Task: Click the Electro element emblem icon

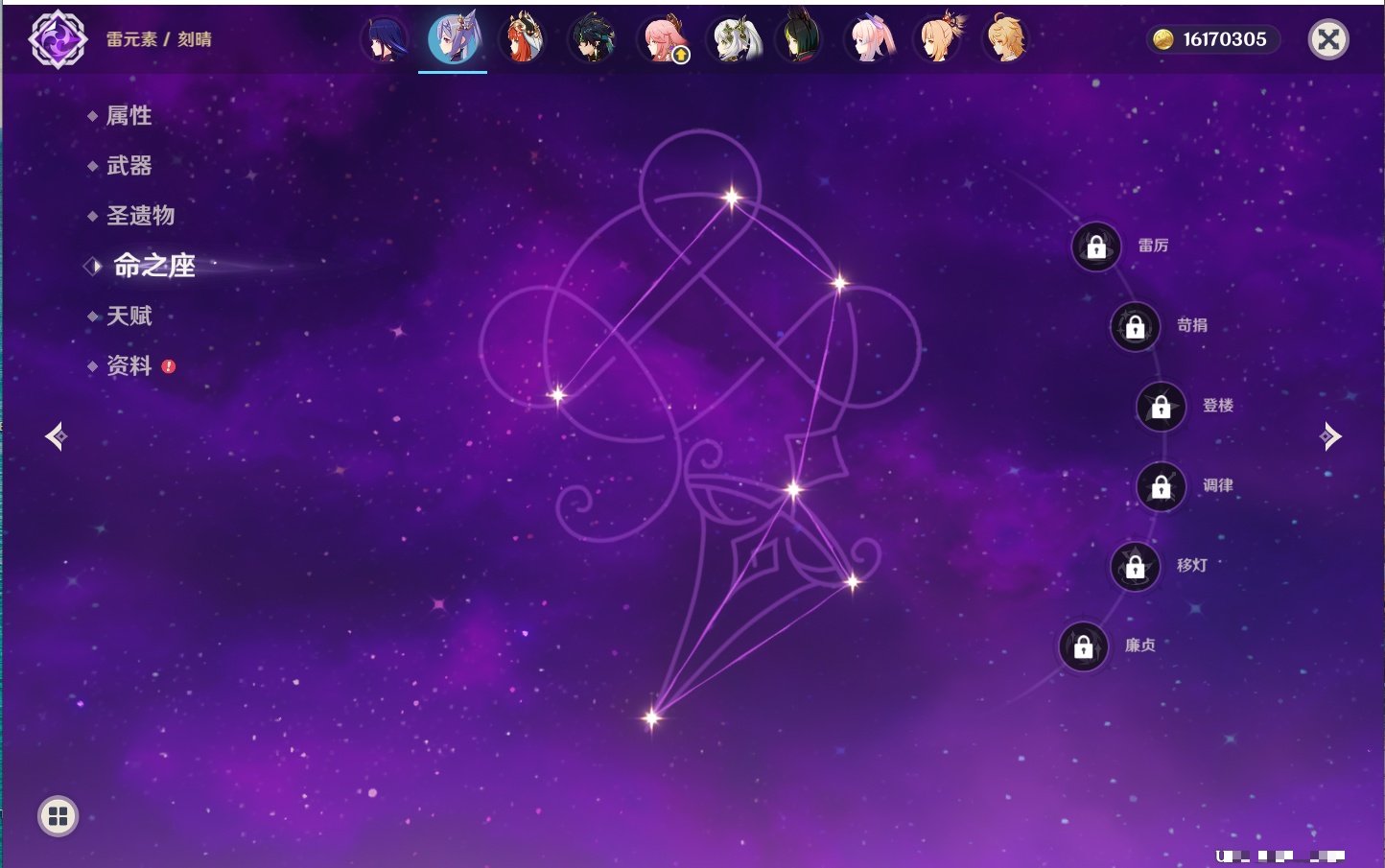Action: pos(58,39)
